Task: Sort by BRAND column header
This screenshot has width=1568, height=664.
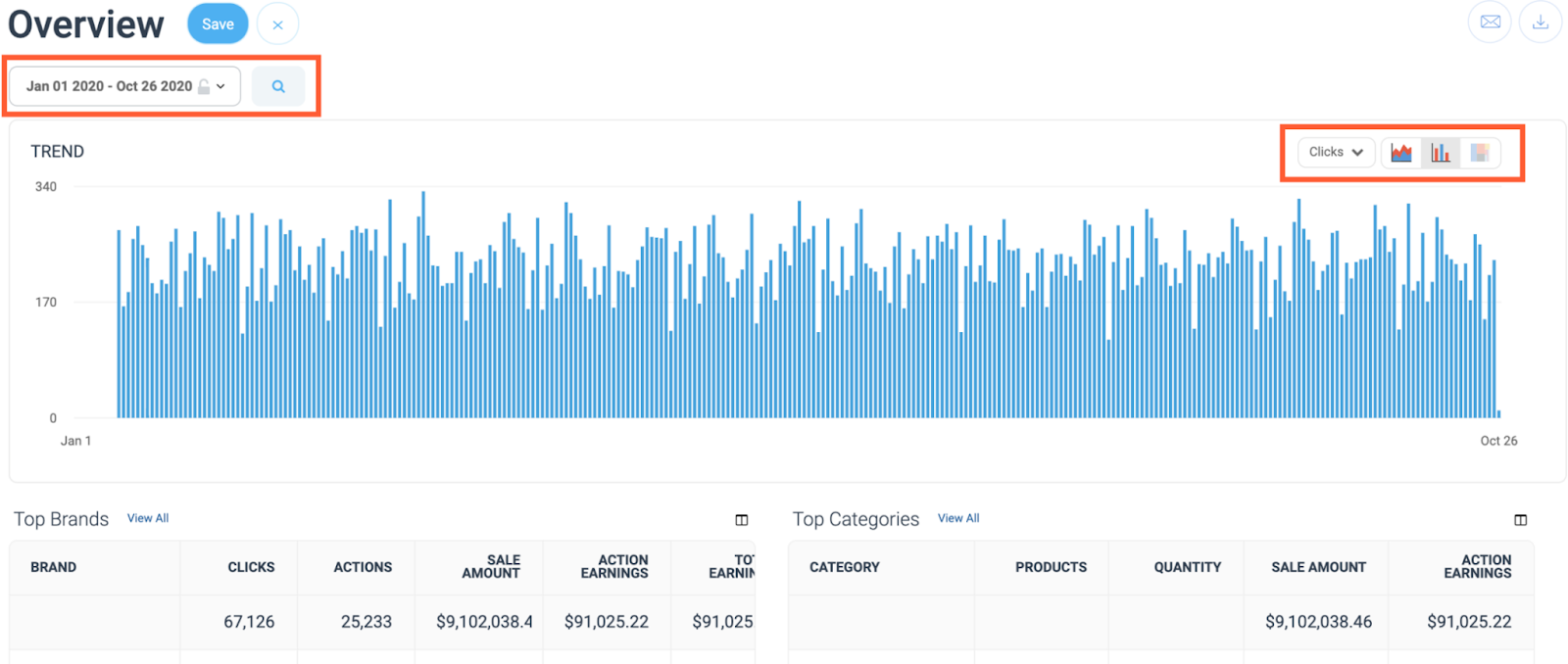Action: [x=54, y=567]
